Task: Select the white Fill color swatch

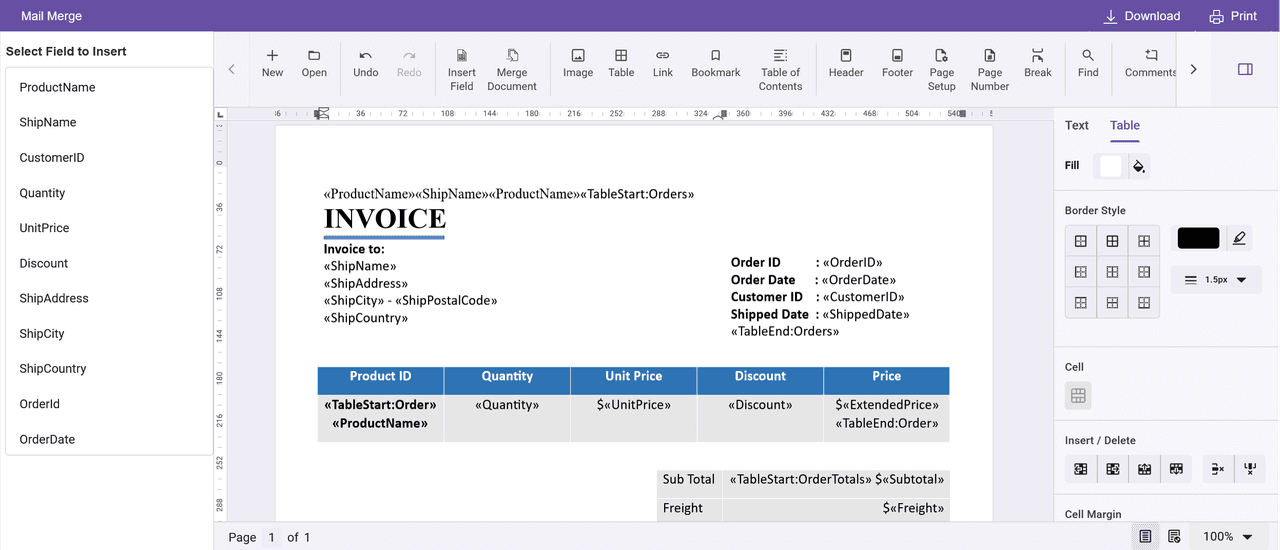Action: click(x=1111, y=166)
